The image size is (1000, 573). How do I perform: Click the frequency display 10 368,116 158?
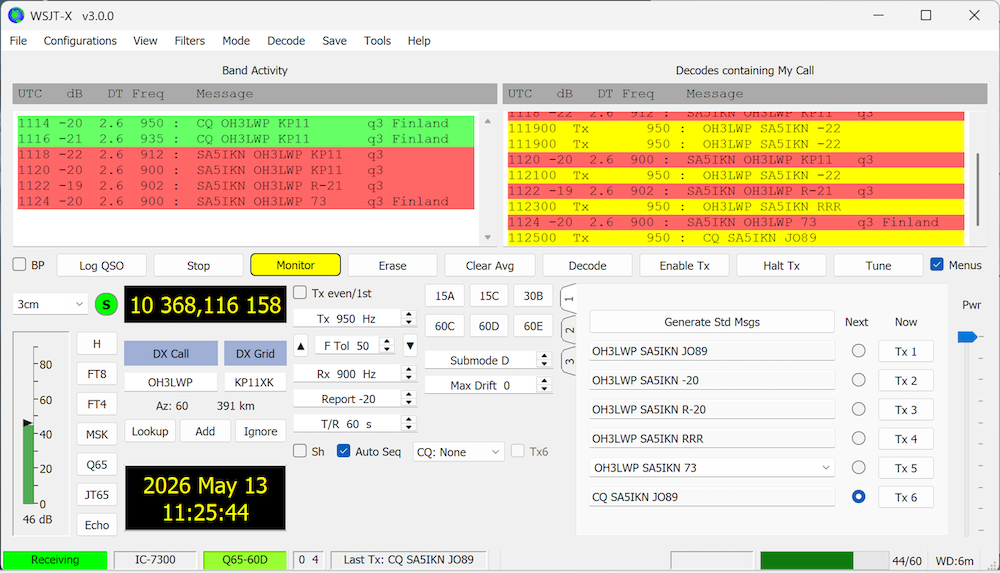(x=205, y=305)
